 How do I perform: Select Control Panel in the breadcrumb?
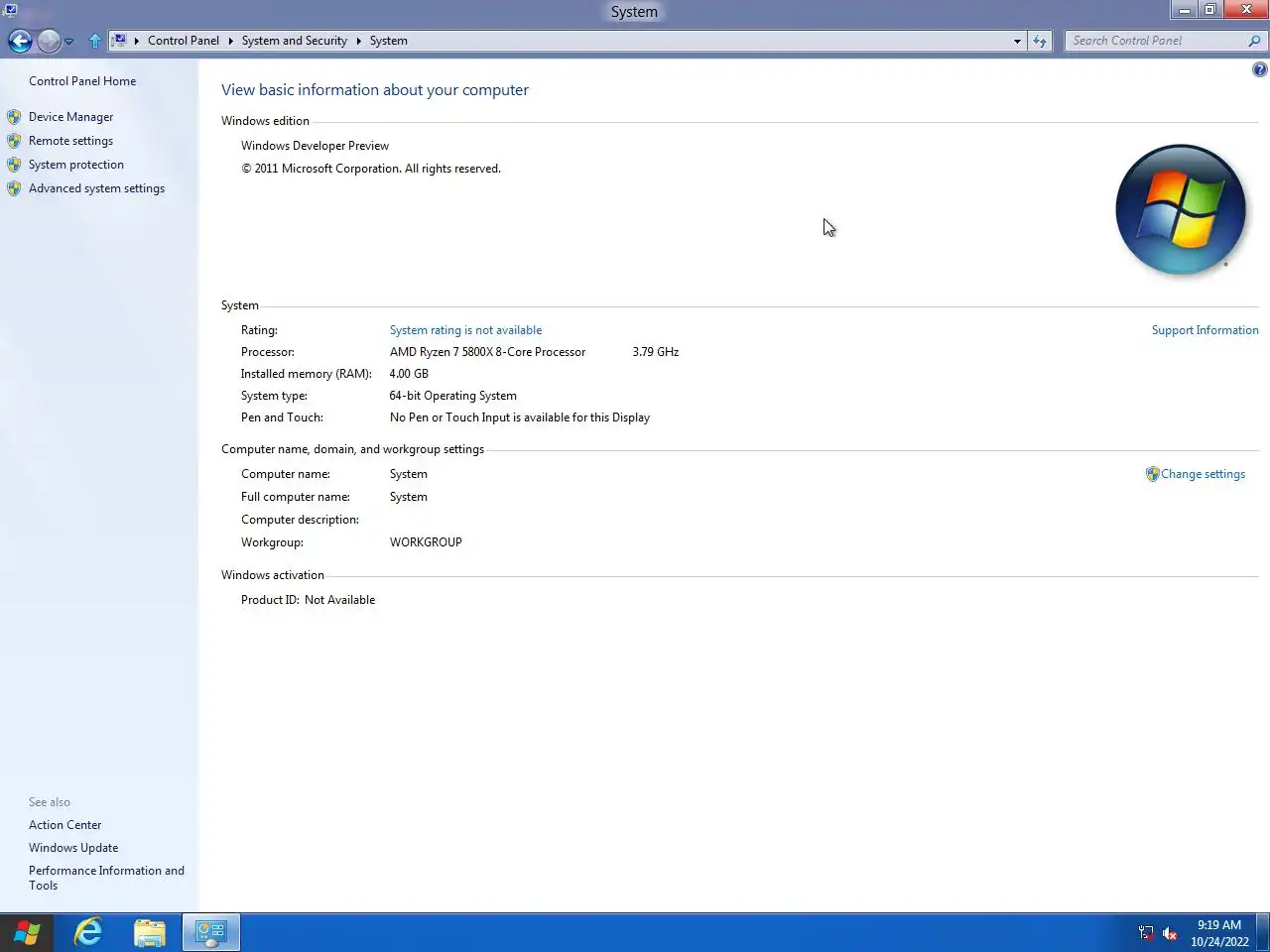(x=184, y=41)
